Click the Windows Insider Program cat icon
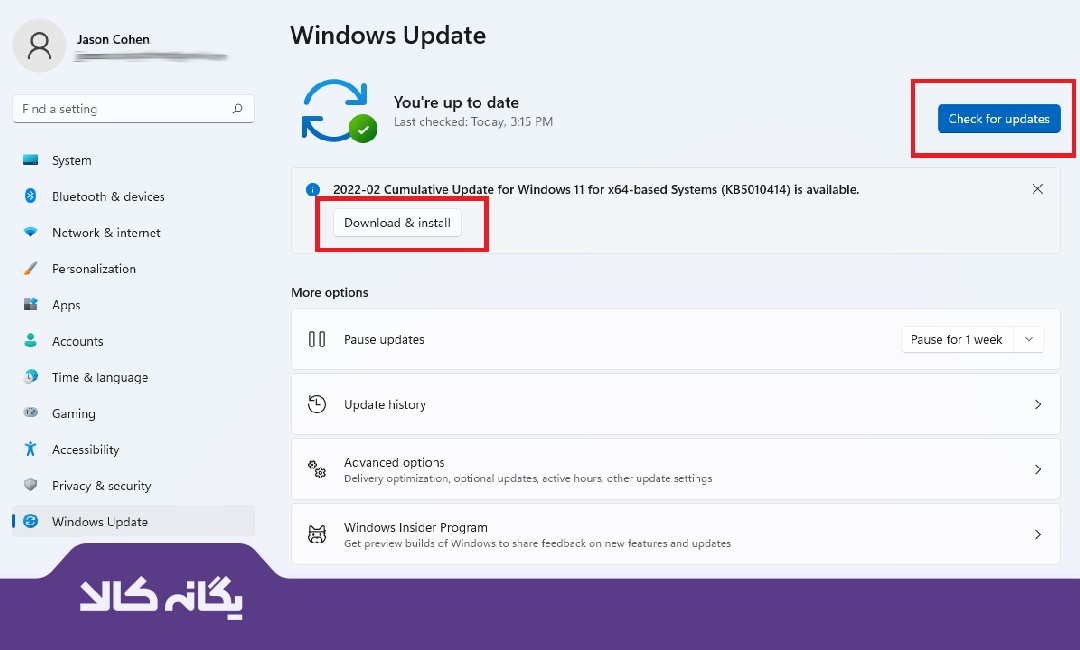The image size is (1080, 650). tap(317, 534)
